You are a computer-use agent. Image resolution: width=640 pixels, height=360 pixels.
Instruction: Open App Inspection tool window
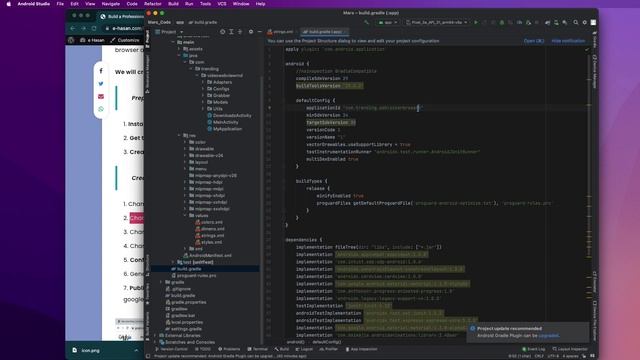tap(361, 349)
